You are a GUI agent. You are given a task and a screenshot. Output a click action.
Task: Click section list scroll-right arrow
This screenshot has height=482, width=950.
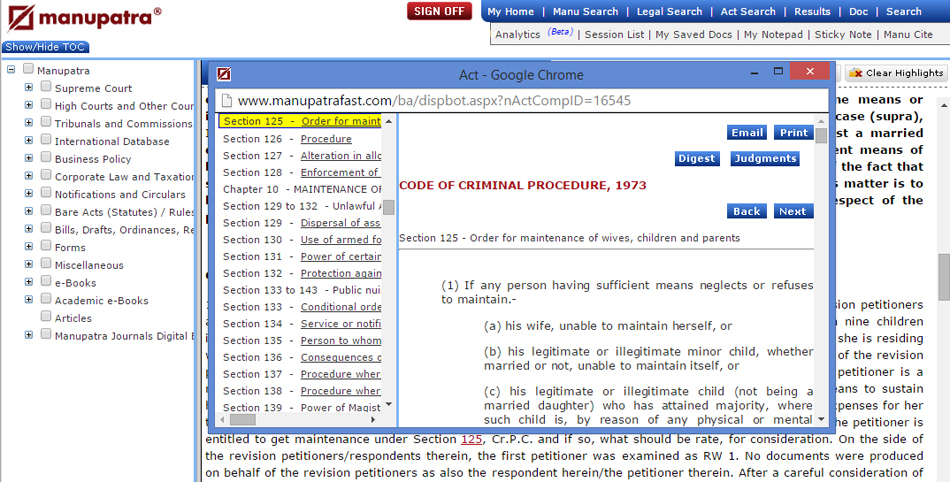373,419
